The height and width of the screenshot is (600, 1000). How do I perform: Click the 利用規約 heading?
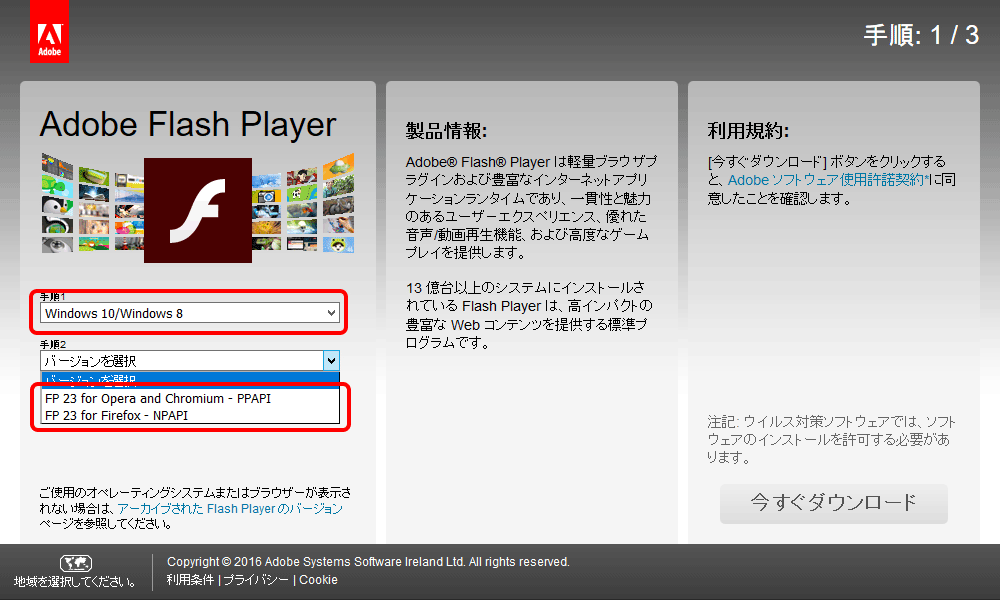[748, 131]
